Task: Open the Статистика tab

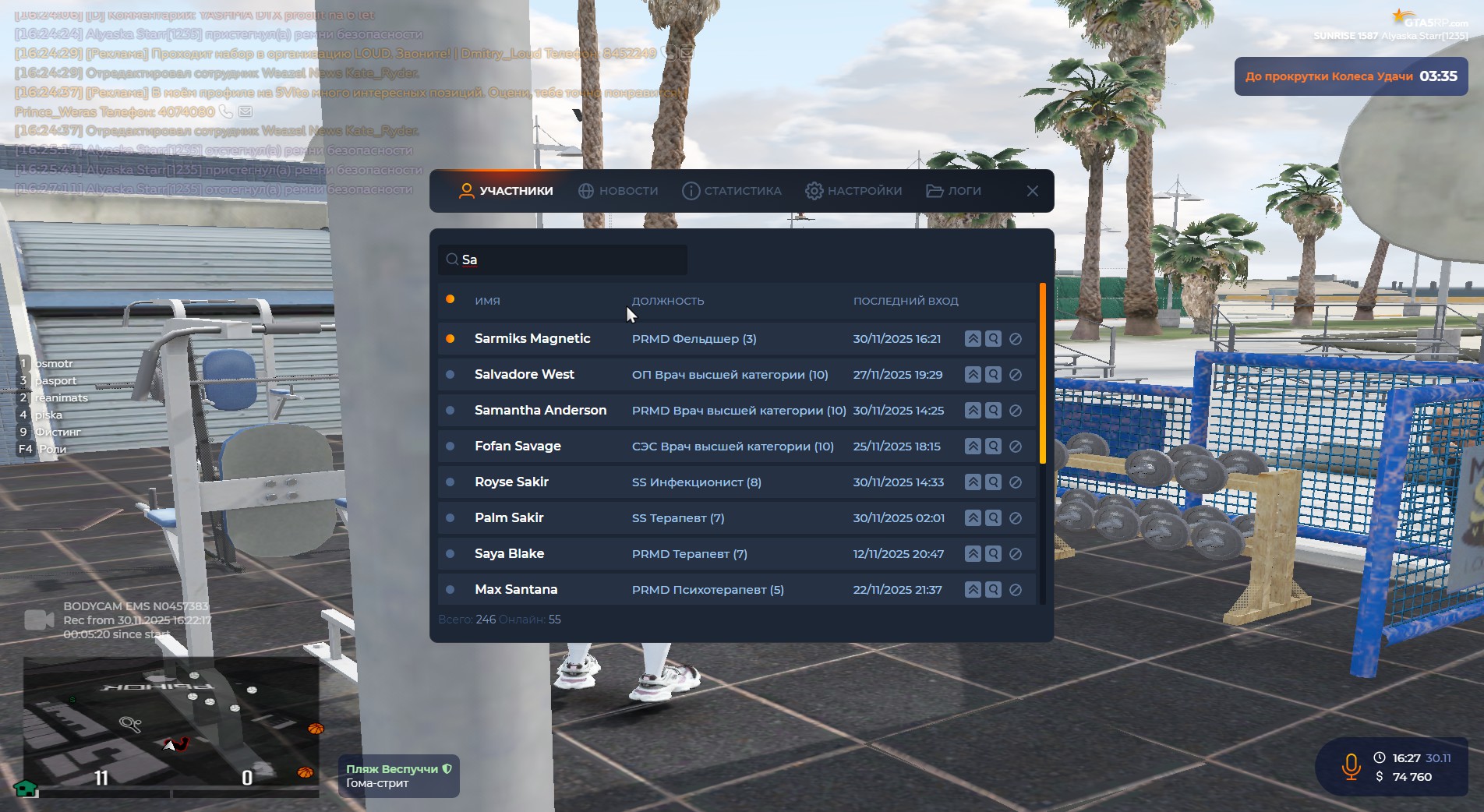Action: [x=731, y=191]
